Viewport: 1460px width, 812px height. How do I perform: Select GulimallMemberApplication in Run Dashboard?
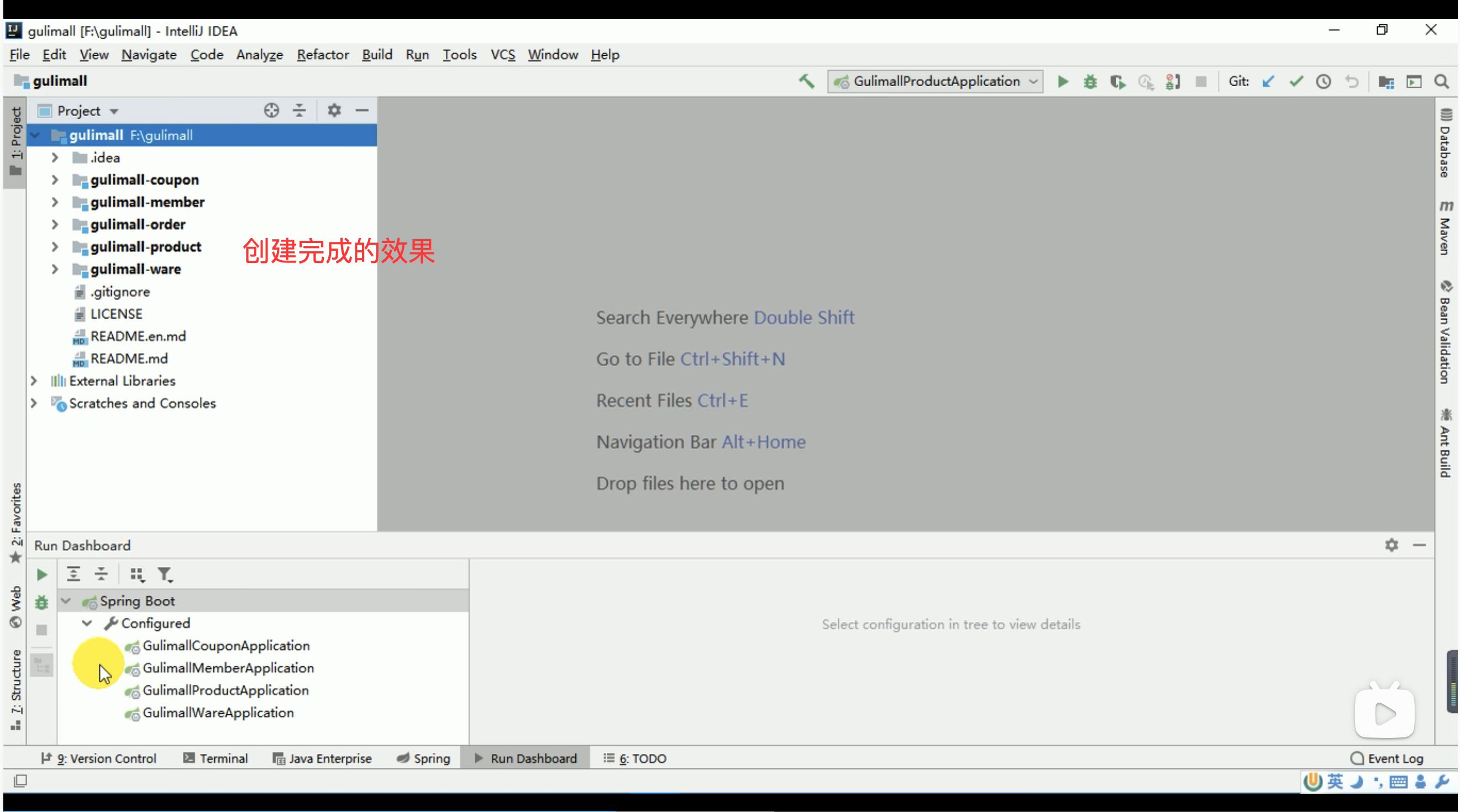pyautogui.click(x=228, y=668)
